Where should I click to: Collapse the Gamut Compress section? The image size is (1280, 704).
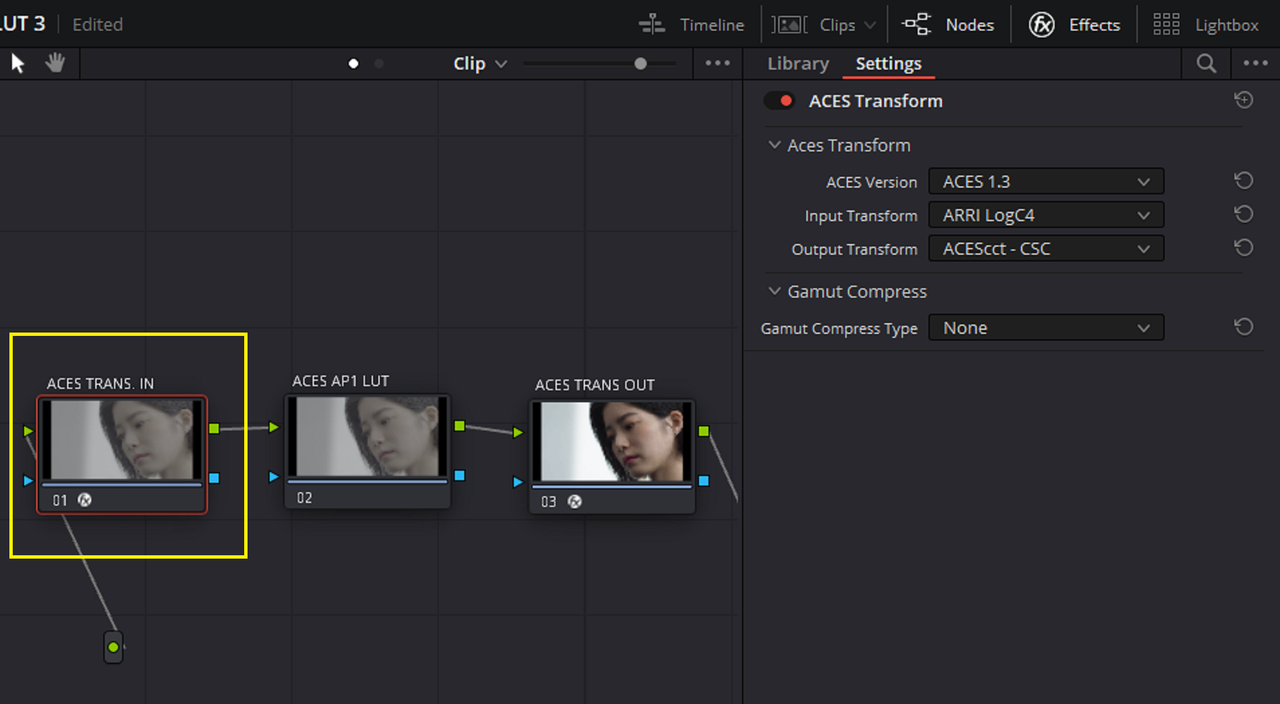pos(774,291)
